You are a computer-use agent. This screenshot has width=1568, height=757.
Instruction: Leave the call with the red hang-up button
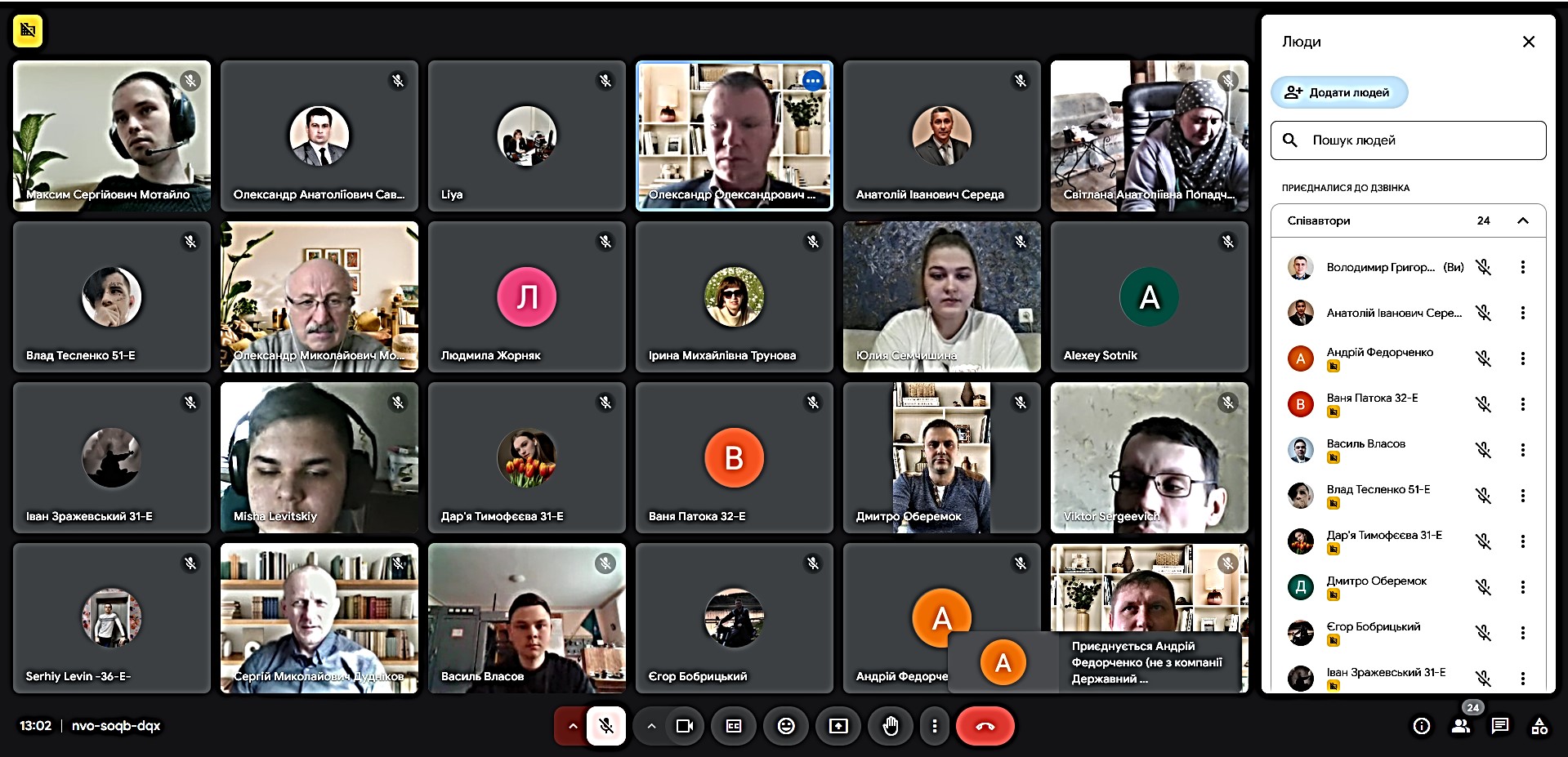(985, 726)
